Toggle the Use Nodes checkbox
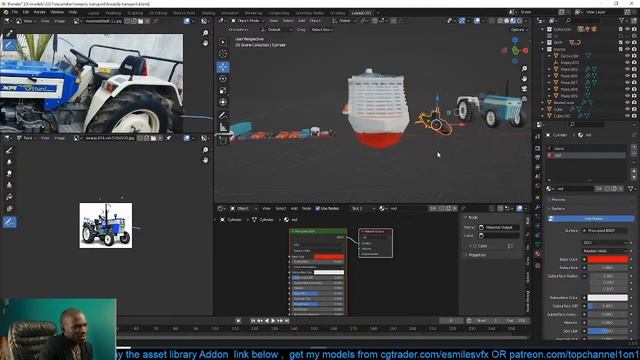640x360 pixels. [318, 209]
